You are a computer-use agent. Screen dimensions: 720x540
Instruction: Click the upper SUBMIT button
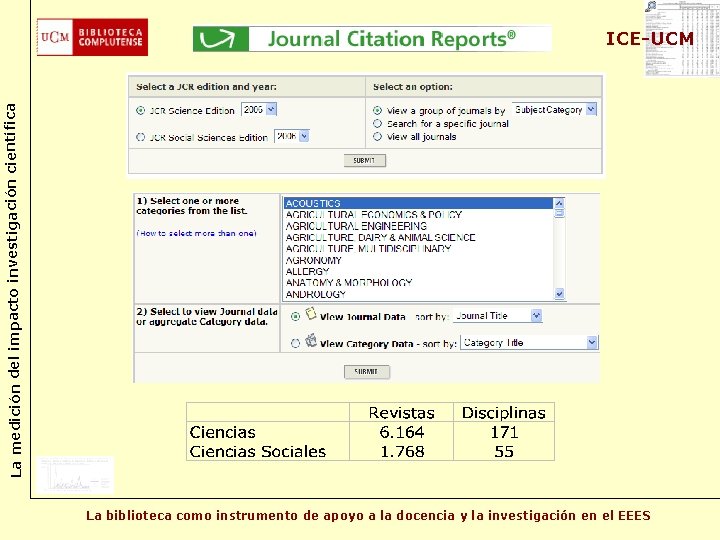(365, 160)
